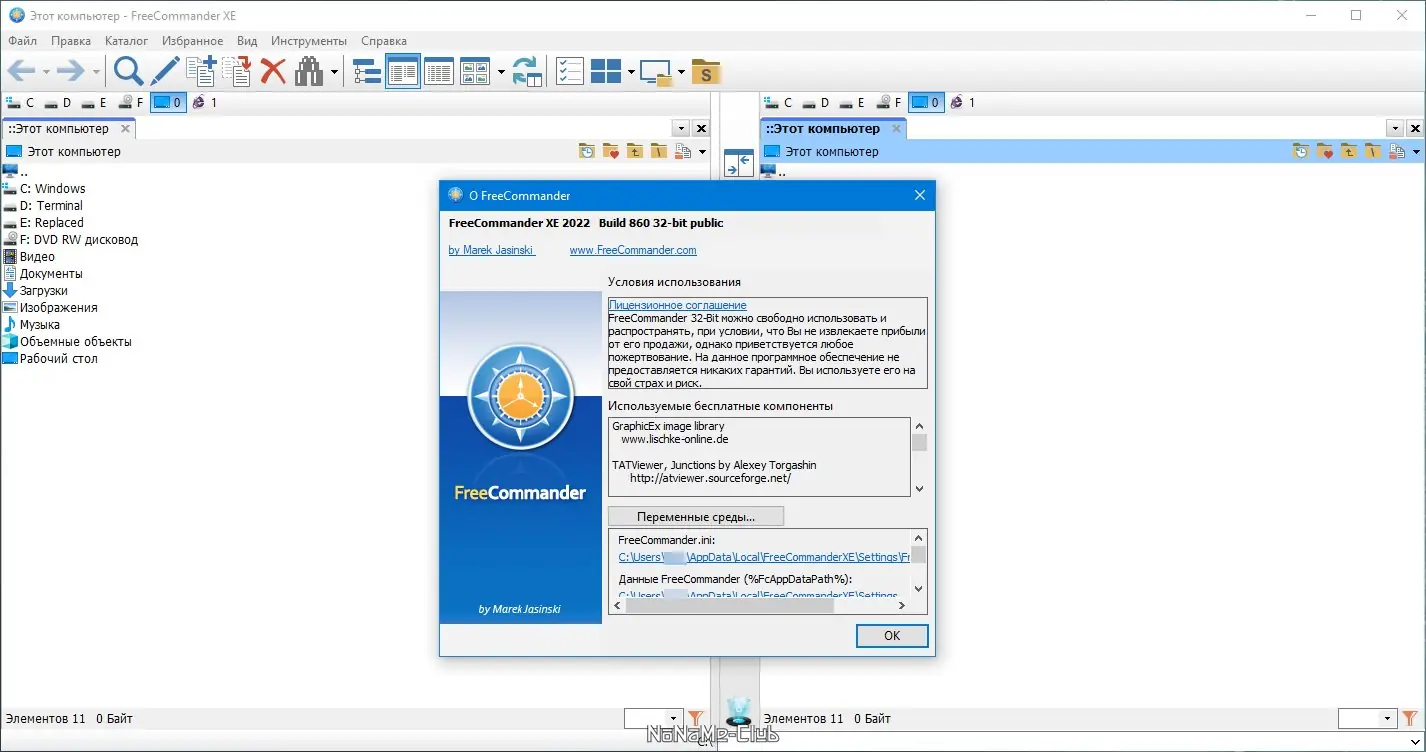The width and height of the screenshot is (1426, 752).
Task: Switch to the highlighted details view mode
Action: tap(403, 71)
